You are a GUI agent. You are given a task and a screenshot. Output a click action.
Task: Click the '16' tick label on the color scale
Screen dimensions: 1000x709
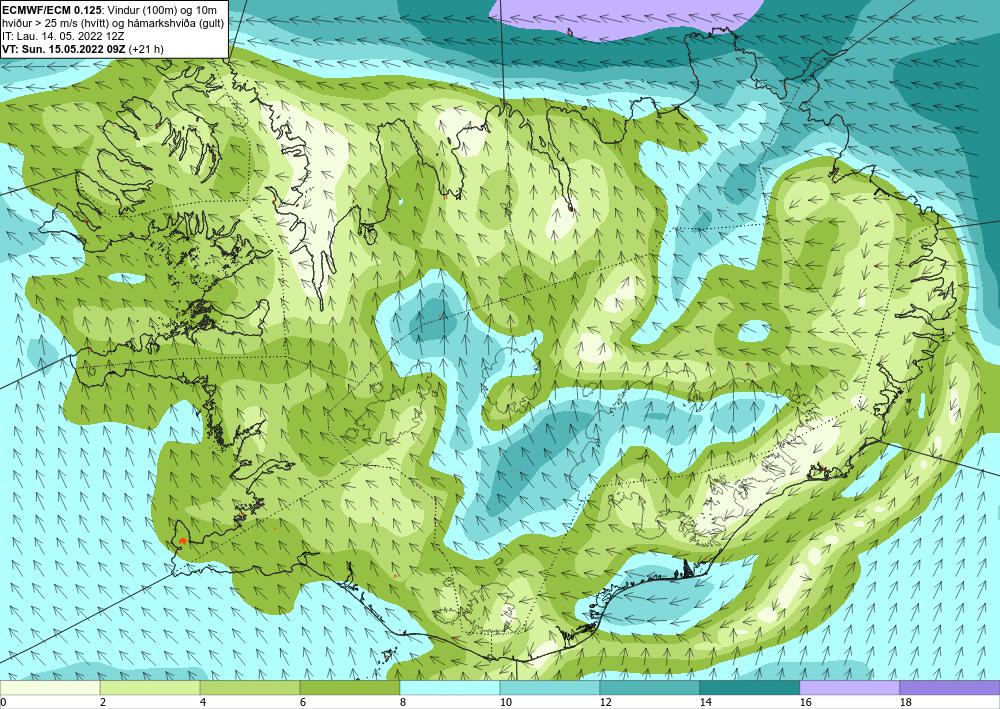coord(805,703)
